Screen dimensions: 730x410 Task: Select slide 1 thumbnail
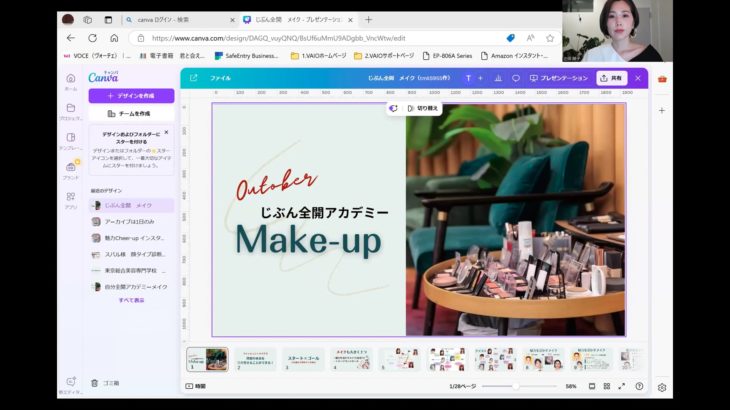pos(207,359)
